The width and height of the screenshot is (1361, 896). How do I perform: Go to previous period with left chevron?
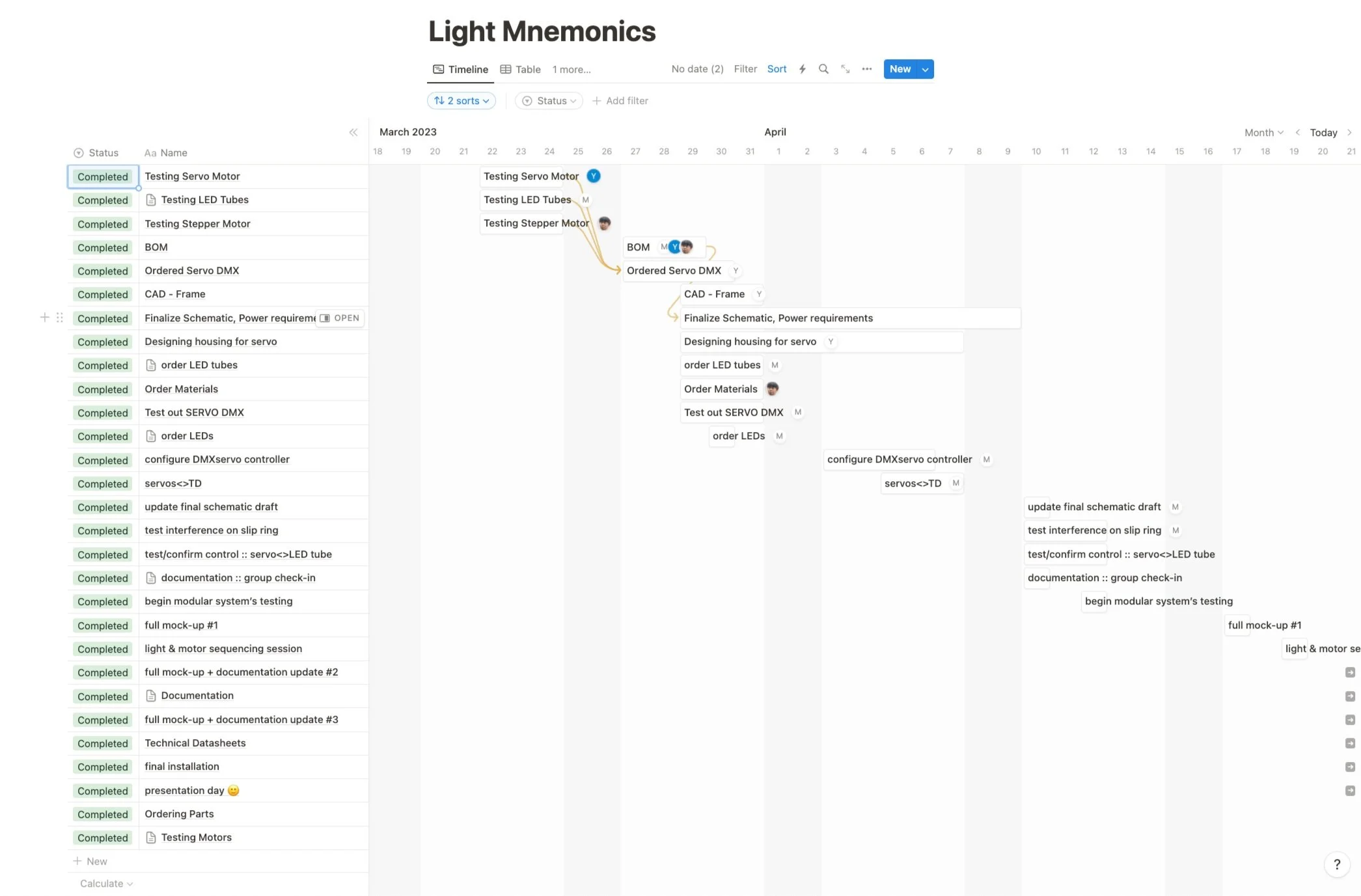[1297, 133]
